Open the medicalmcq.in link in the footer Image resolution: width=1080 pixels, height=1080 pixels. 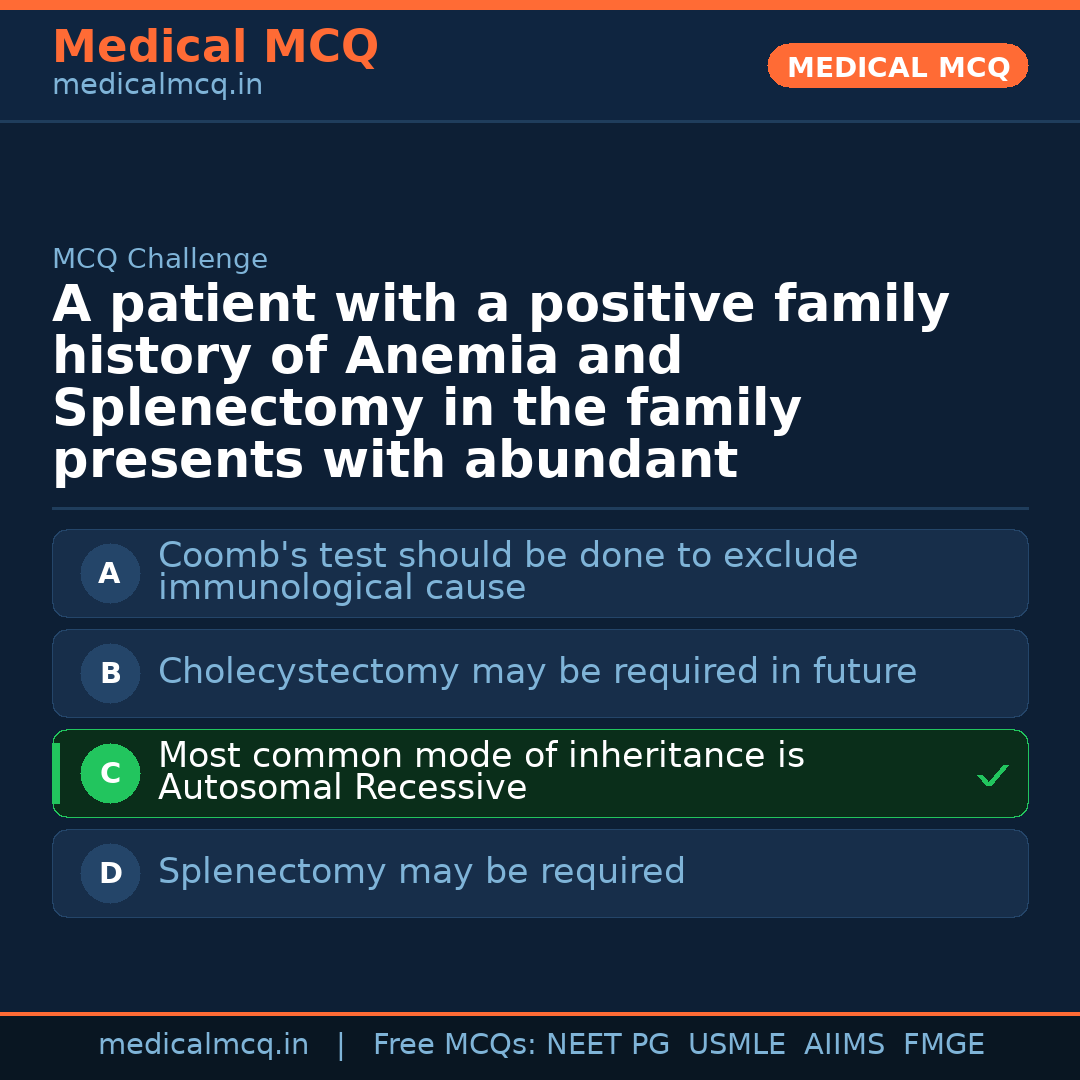(203, 1045)
